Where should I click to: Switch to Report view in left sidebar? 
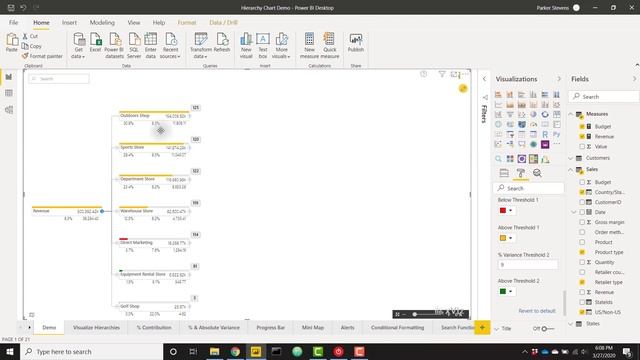click(9, 77)
